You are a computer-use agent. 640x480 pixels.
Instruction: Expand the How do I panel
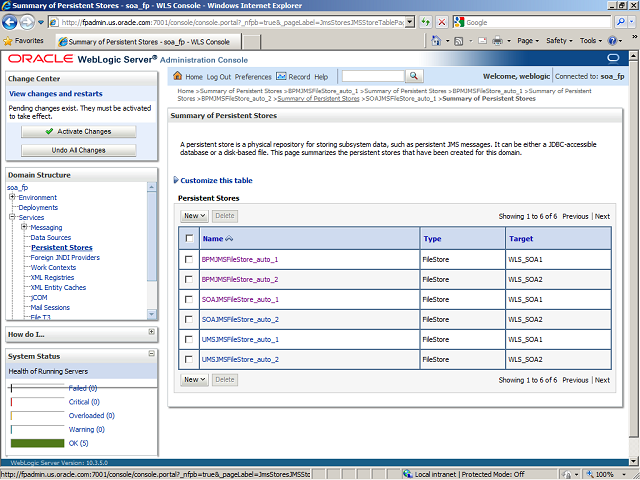pyautogui.click(x=151, y=332)
